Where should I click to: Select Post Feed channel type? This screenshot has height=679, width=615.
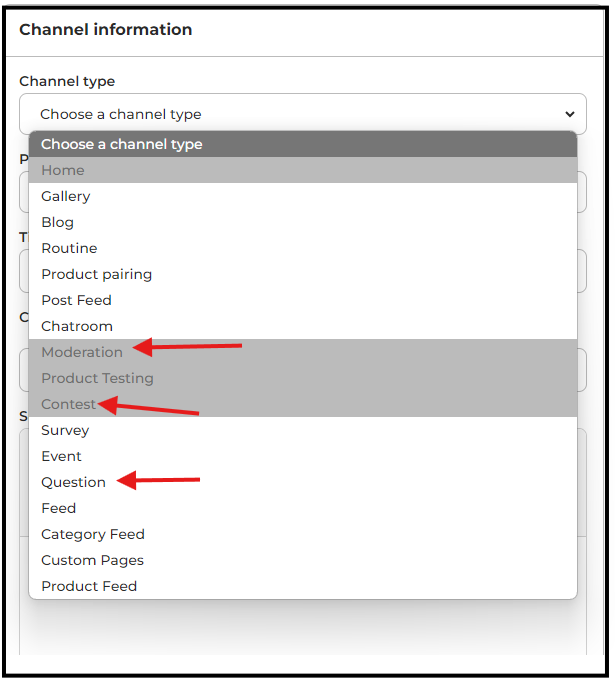click(76, 300)
